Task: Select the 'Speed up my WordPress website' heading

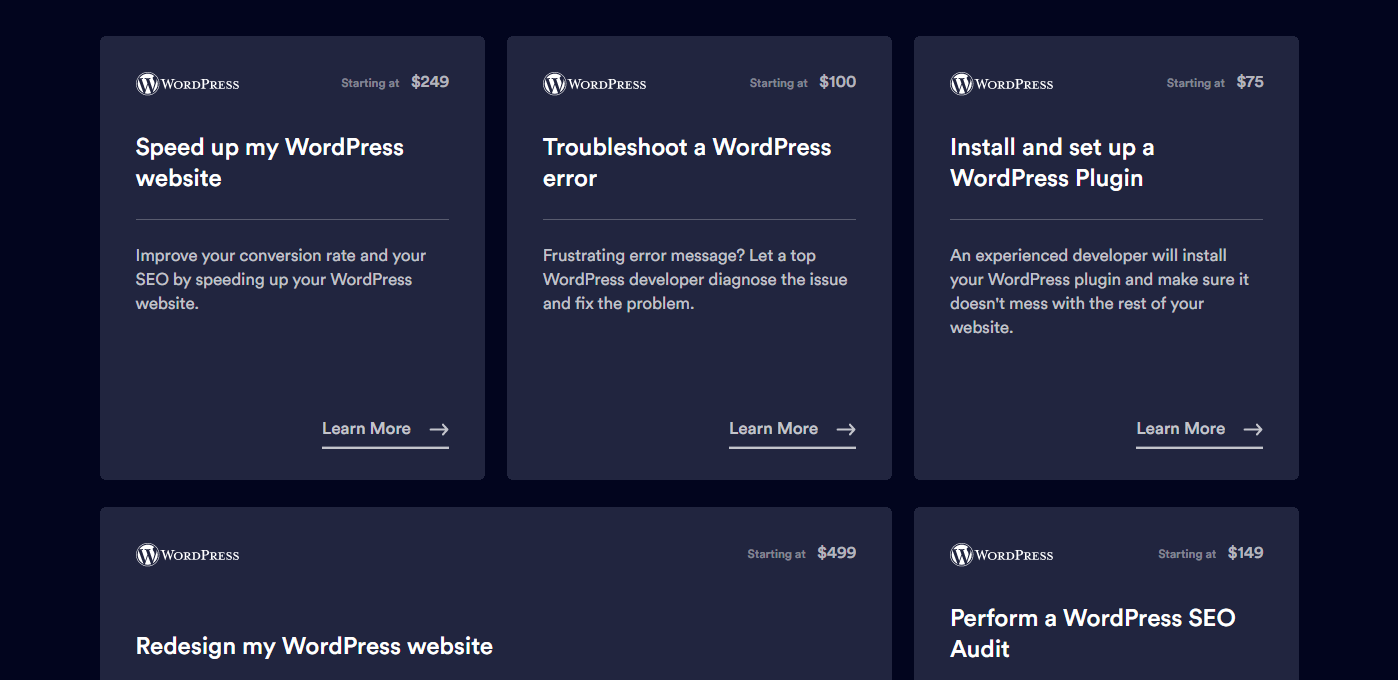Action: coord(270,163)
